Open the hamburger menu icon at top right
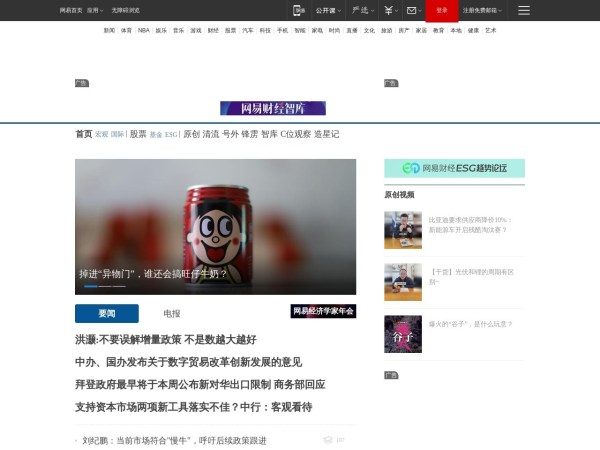The height and width of the screenshot is (450, 600). [524, 10]
